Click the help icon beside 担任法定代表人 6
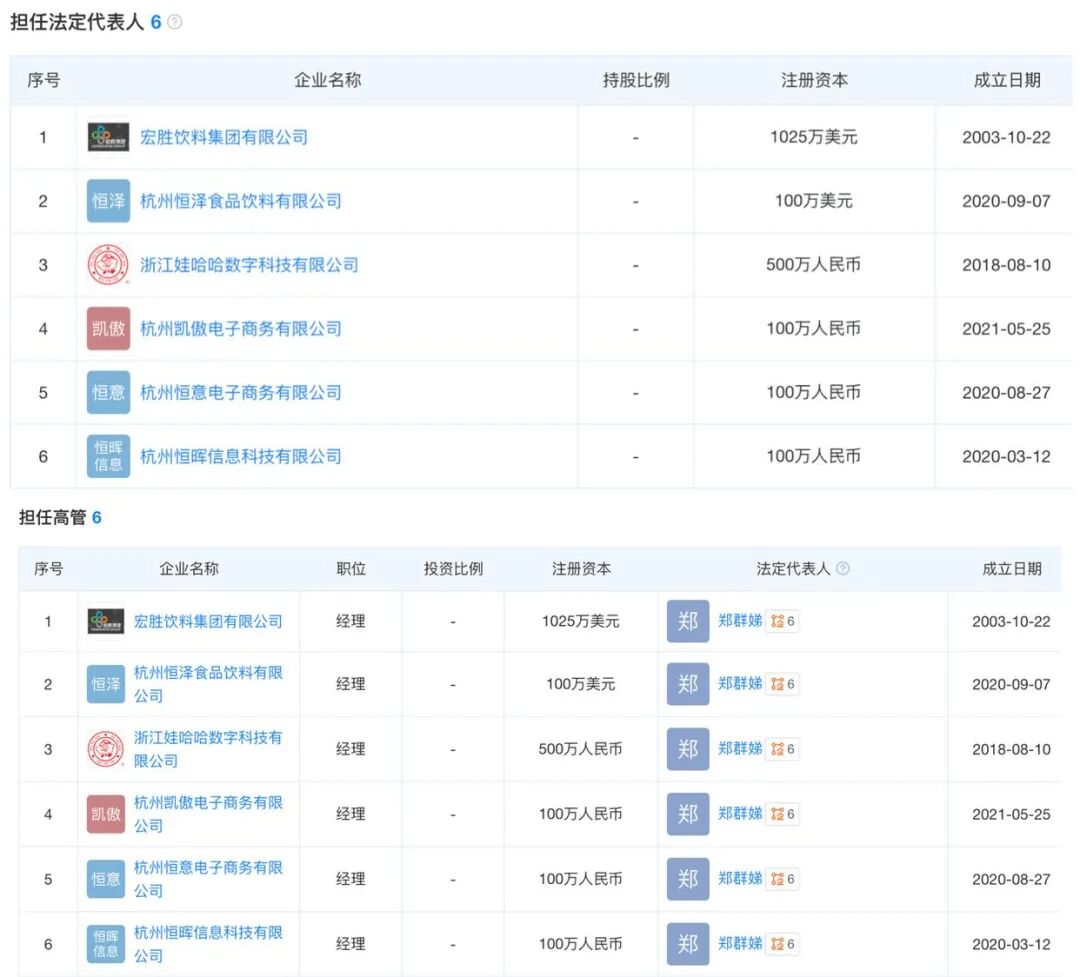Image resolution: width=1080 pixels, height=977 pixels. click(175, 22)
